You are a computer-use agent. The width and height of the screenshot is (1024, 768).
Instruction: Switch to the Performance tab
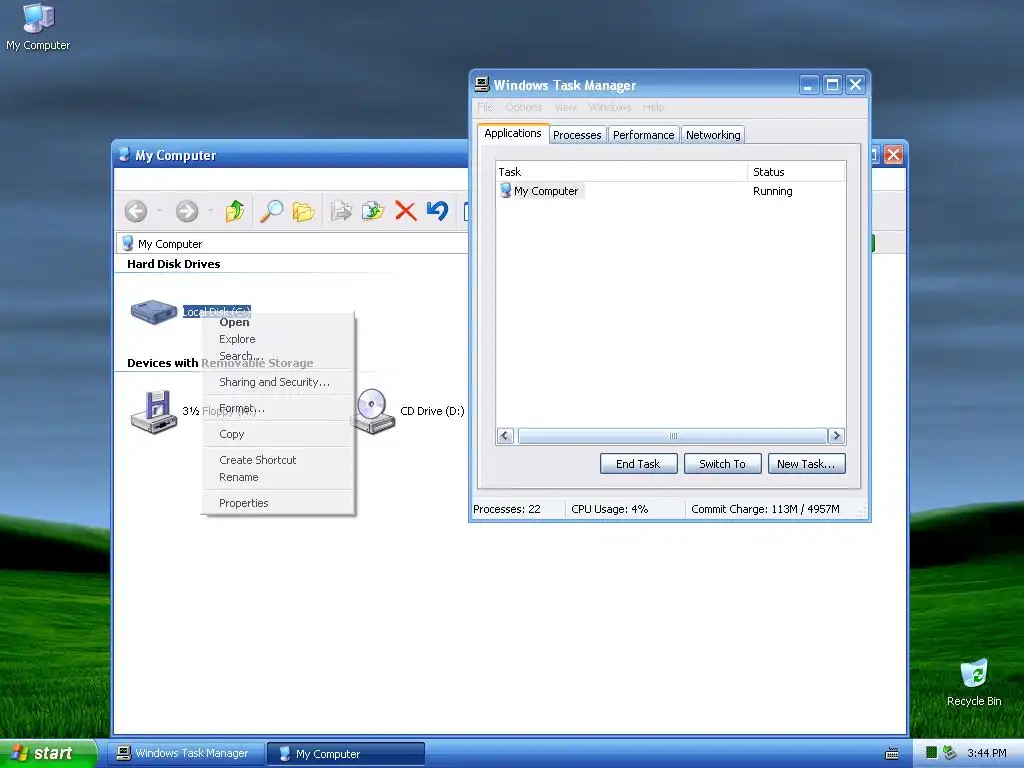tap(643, 135)
